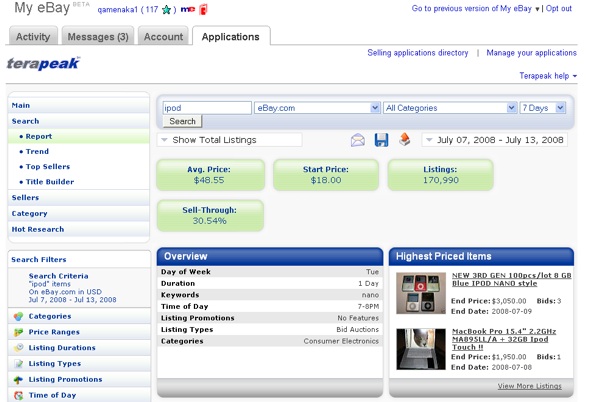This screenshot has width=590, height=402.
Task: Switch to the Messages (3) tab
Action: (98, 37)
